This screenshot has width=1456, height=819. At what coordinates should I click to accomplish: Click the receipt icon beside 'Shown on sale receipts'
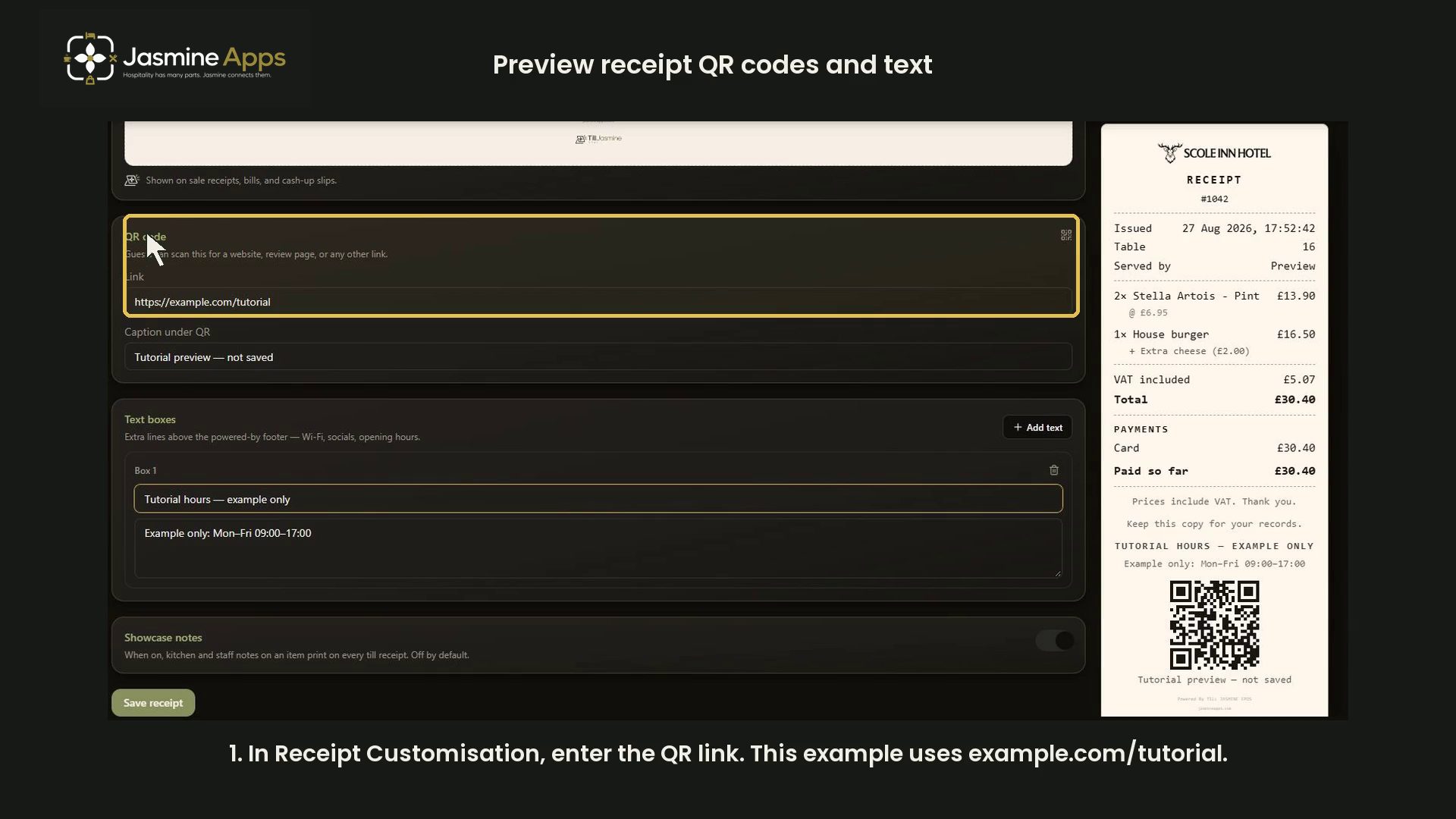coord(132,180)
